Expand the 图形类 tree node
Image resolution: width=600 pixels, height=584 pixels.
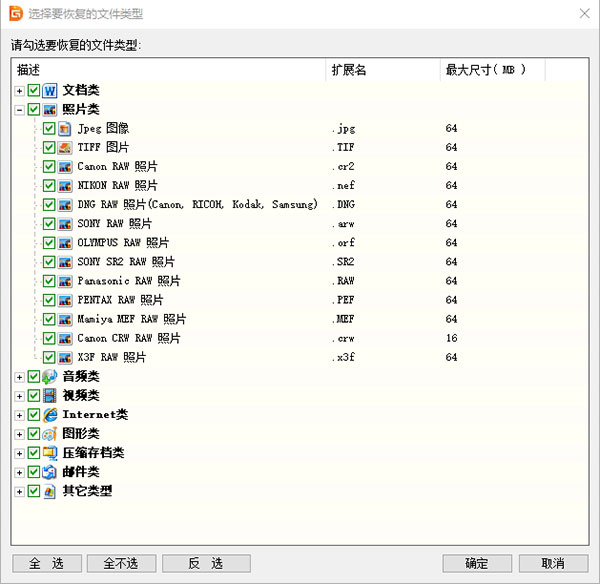click(19, 435)
